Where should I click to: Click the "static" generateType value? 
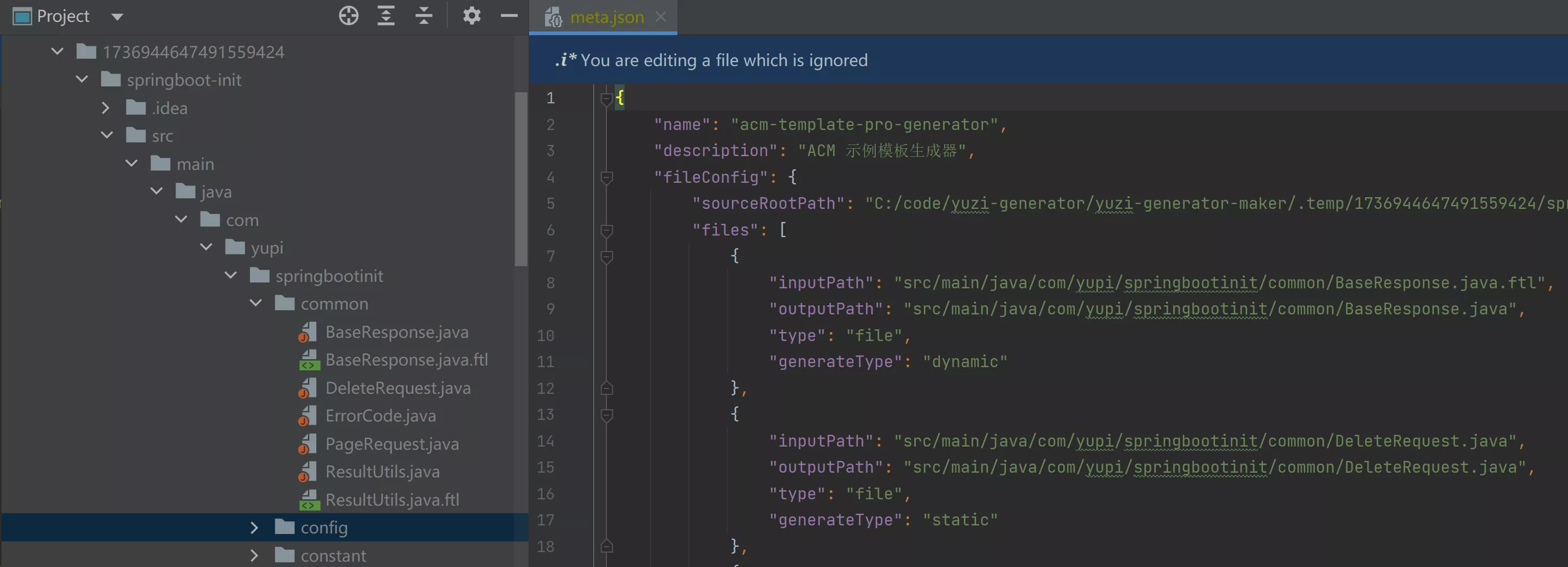click(x=960, y=520)
